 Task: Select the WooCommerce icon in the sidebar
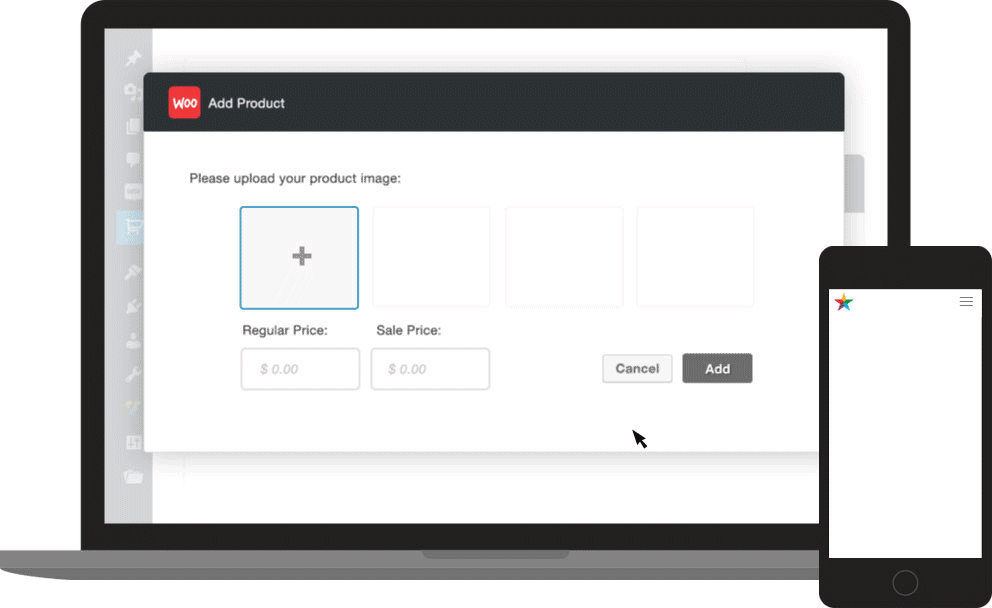[x=132, y=191]
